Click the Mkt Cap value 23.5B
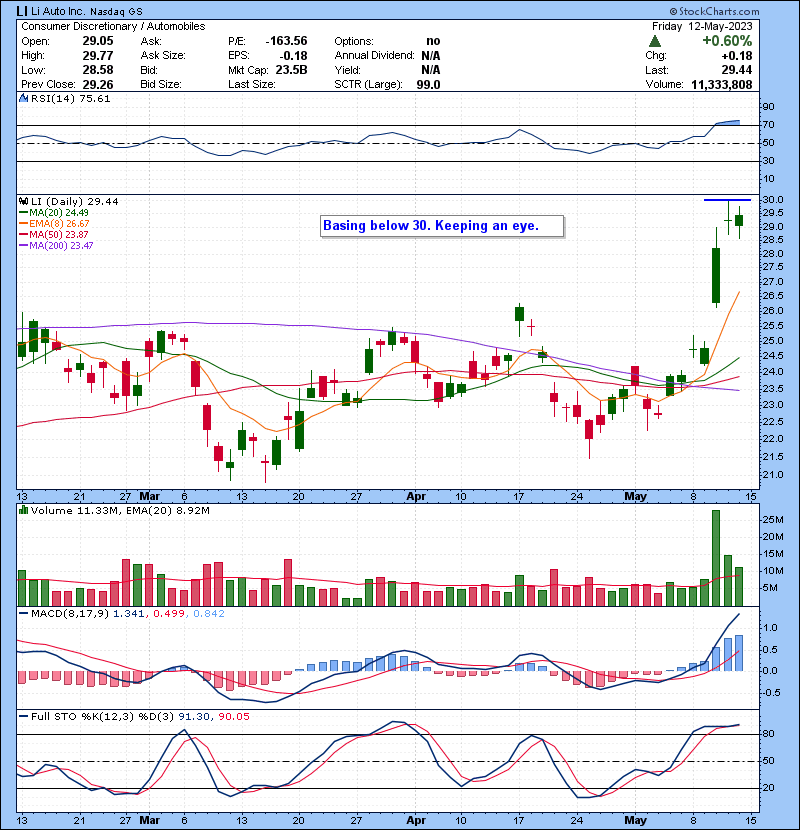The height and width of the screenshot is (830, 800). (291, 70)
